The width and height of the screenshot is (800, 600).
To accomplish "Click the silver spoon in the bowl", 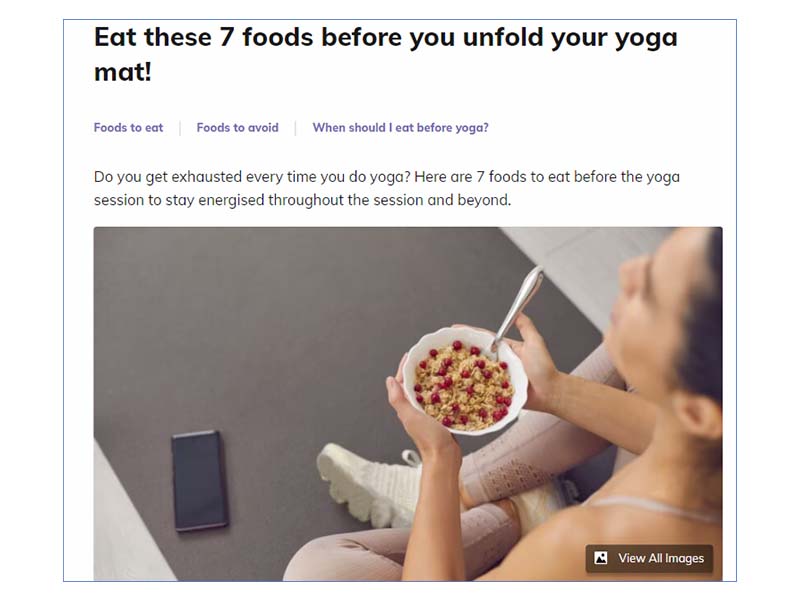I will (518, 308).
